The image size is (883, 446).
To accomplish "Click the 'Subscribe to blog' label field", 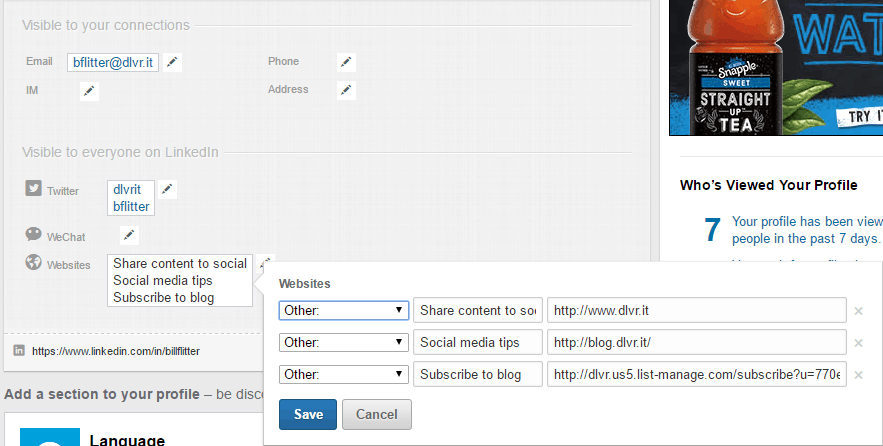I will tap(478, 374).
